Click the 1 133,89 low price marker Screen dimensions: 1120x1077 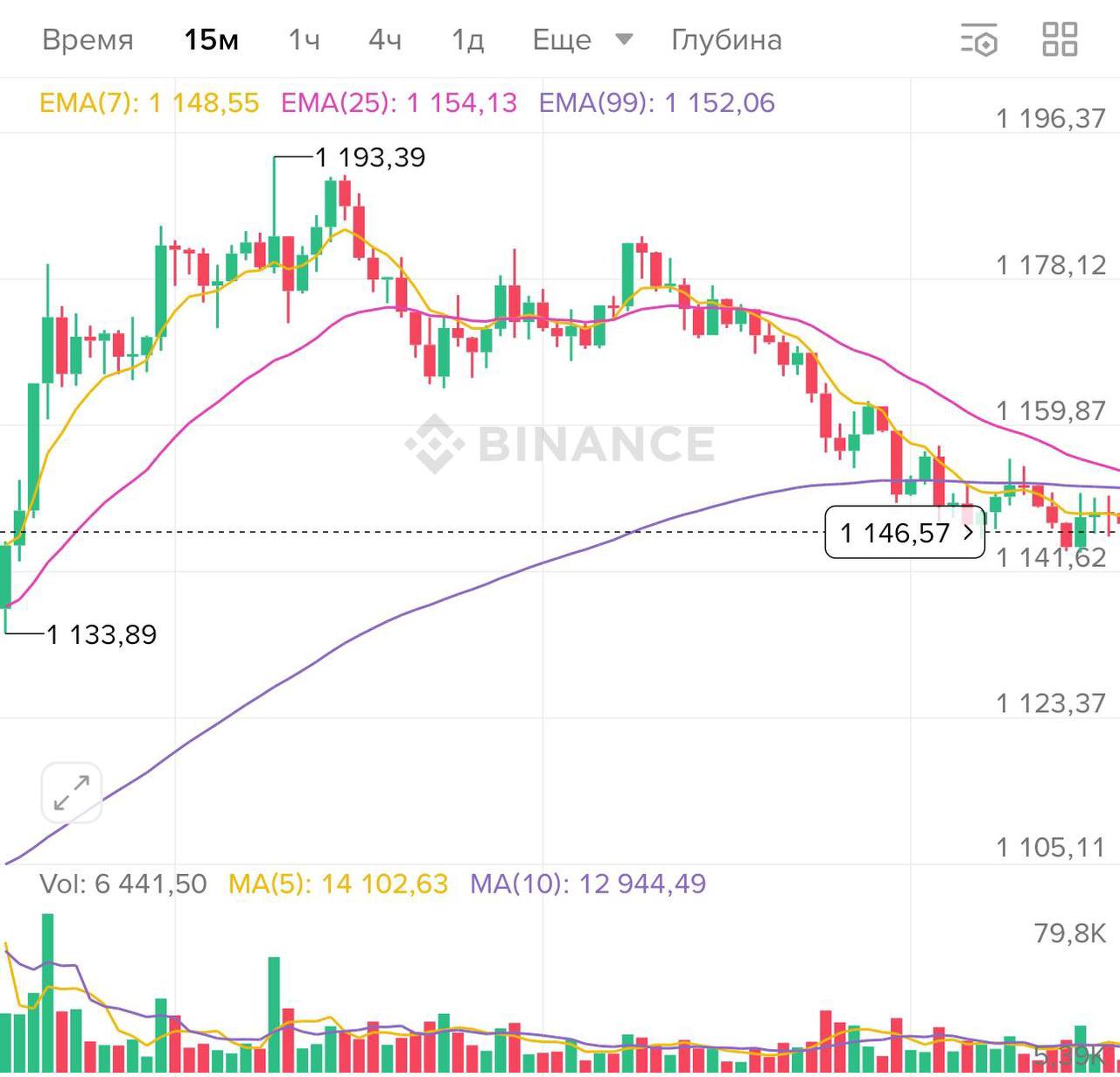tap(101, 634)
